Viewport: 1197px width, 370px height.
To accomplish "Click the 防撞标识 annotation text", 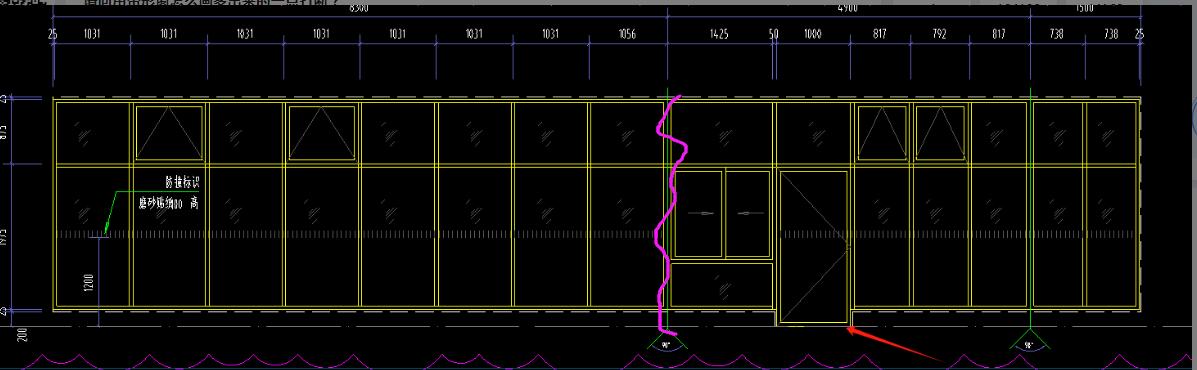I will [182, 183].
